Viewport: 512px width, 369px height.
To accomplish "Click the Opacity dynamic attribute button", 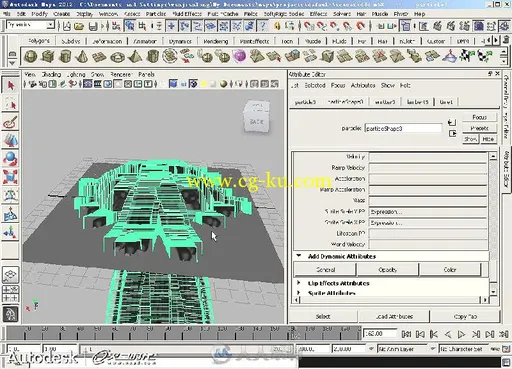I will pos(388,270).
